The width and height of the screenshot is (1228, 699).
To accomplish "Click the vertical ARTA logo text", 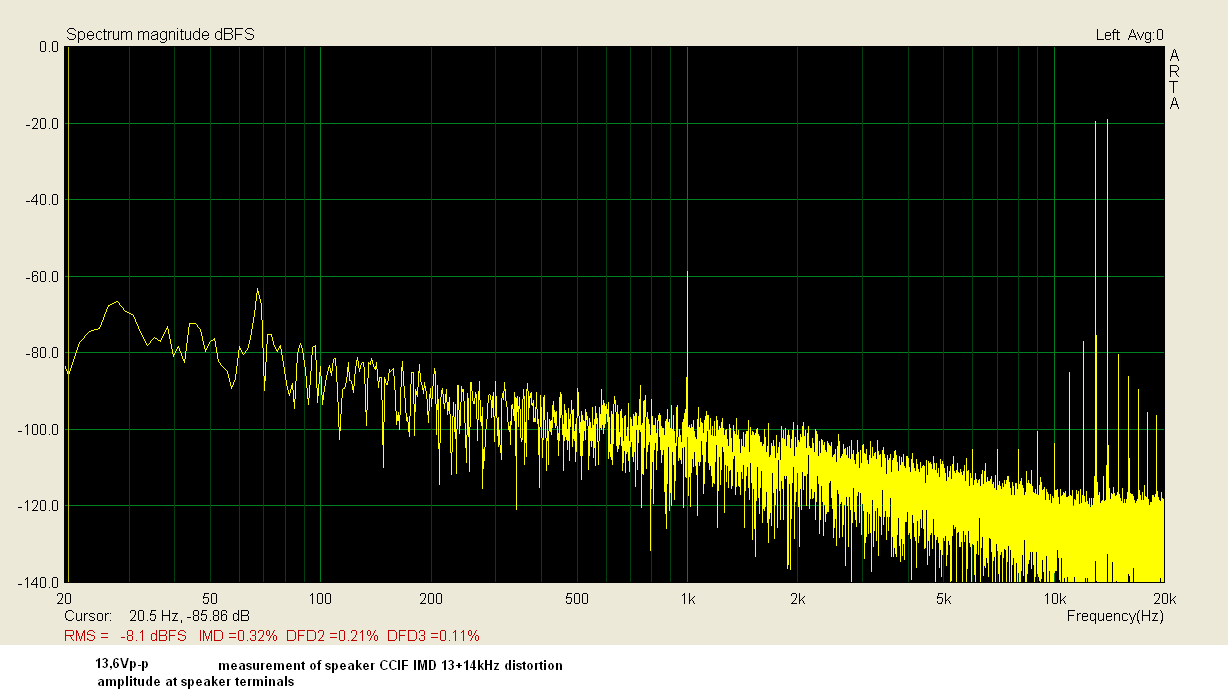I will (1175, 79).
